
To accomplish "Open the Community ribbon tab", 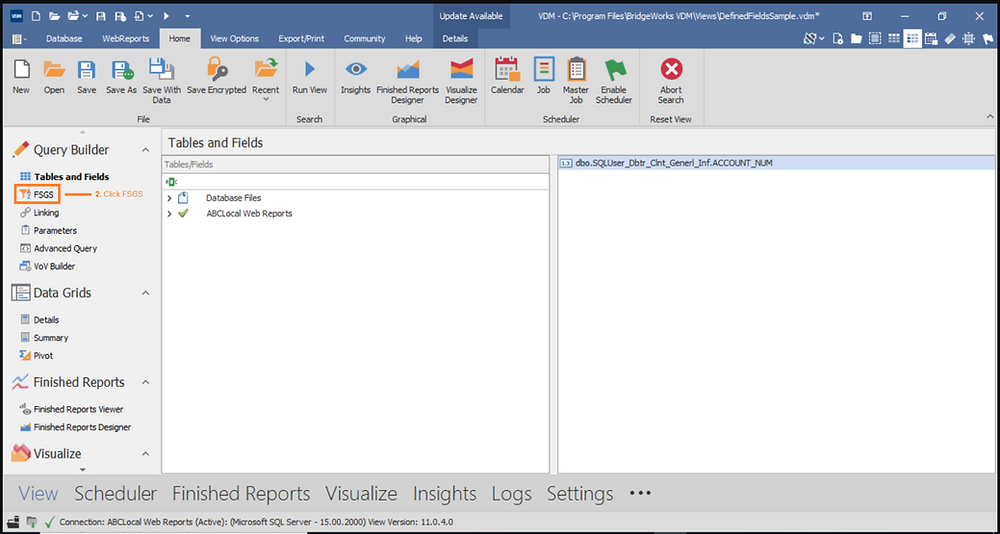I will pyautogui.click(x=364, y=38).
